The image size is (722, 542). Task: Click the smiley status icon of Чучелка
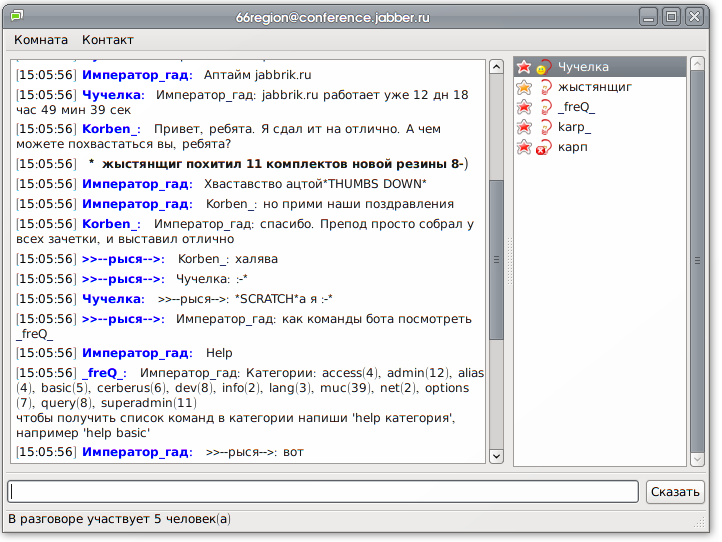coord(544,67)
